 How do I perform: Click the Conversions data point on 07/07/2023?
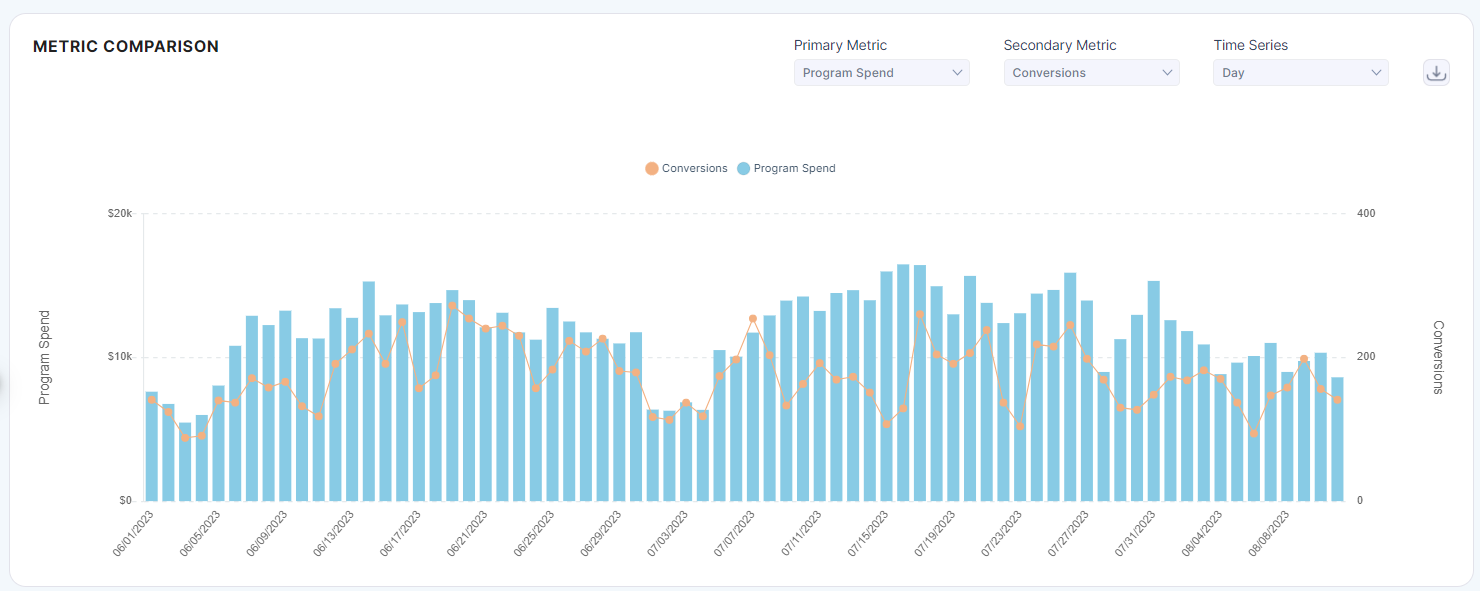pyautogui.click(x=753, y=319)
